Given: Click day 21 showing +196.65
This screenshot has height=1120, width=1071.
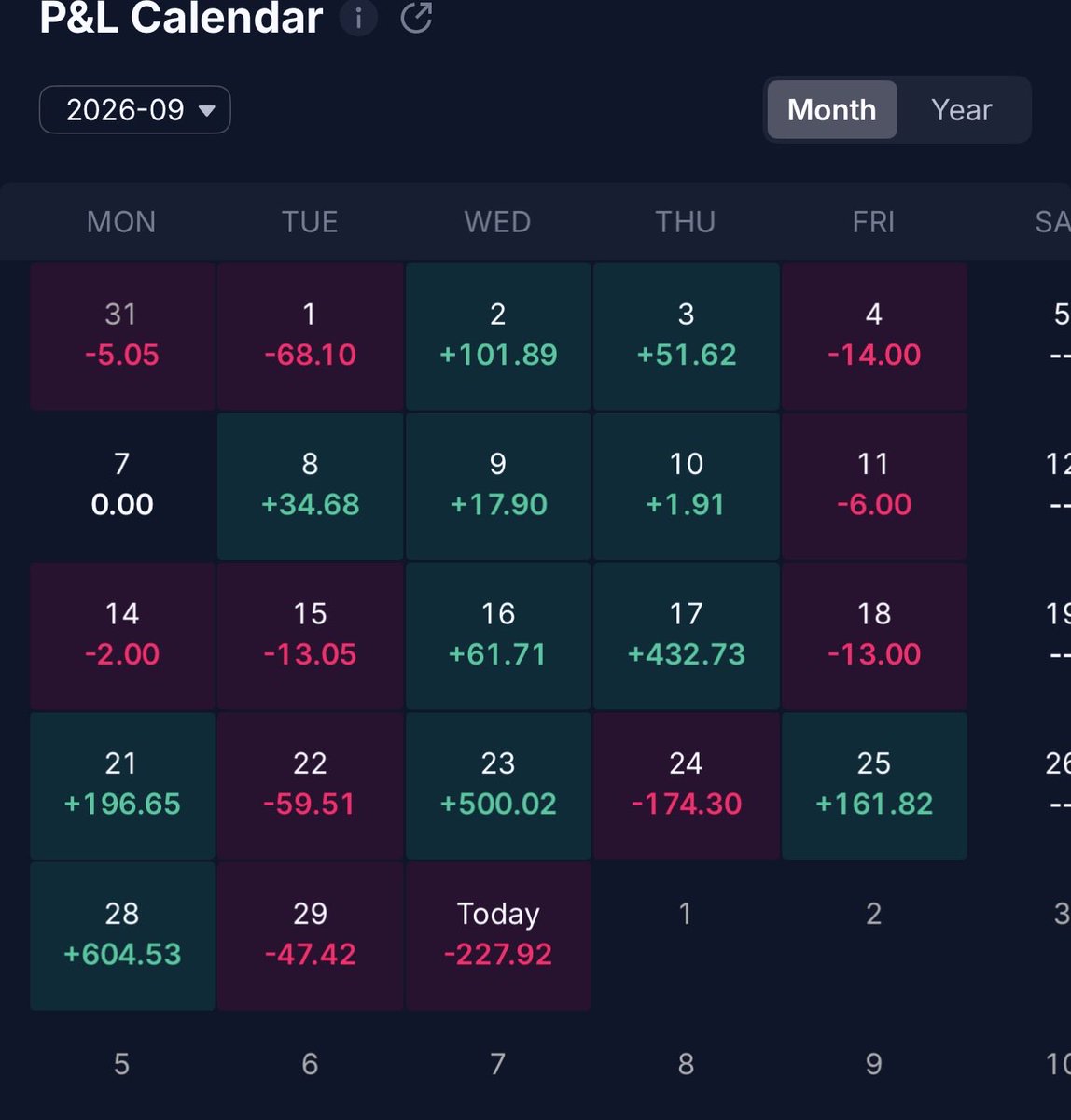Looking at the screenshot, I should (x=122, y=786).
